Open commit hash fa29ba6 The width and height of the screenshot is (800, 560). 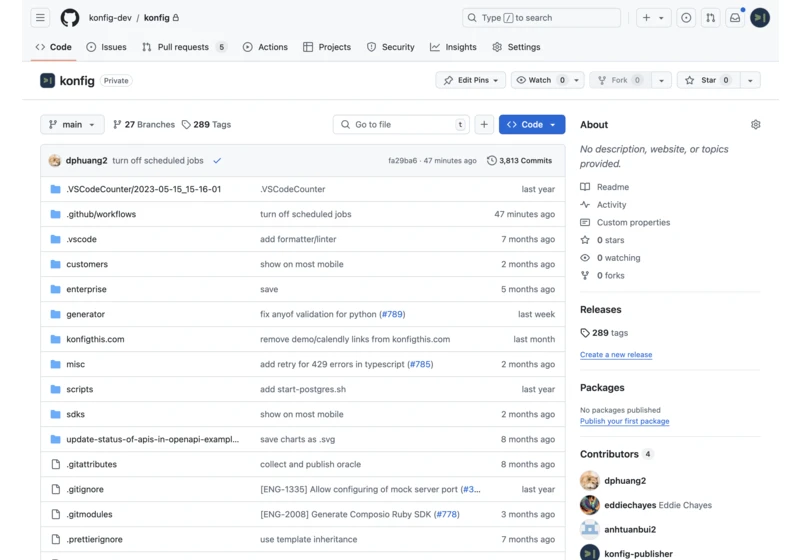click(x=403, y=161)
